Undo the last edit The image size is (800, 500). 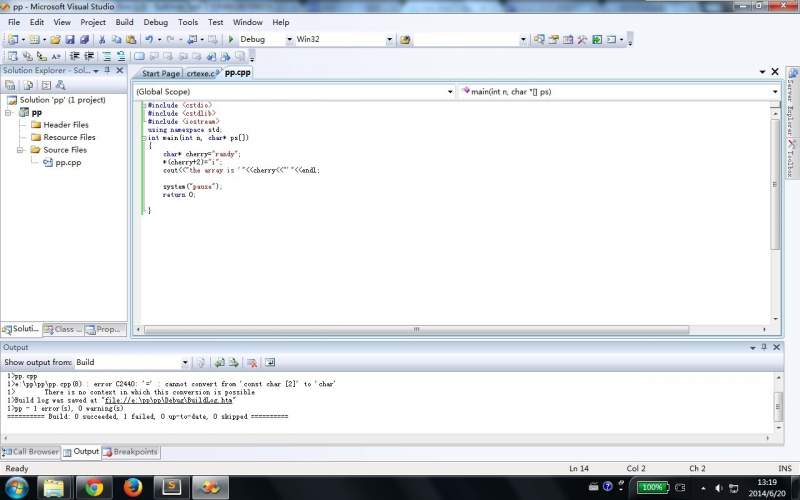coord(149,39)
